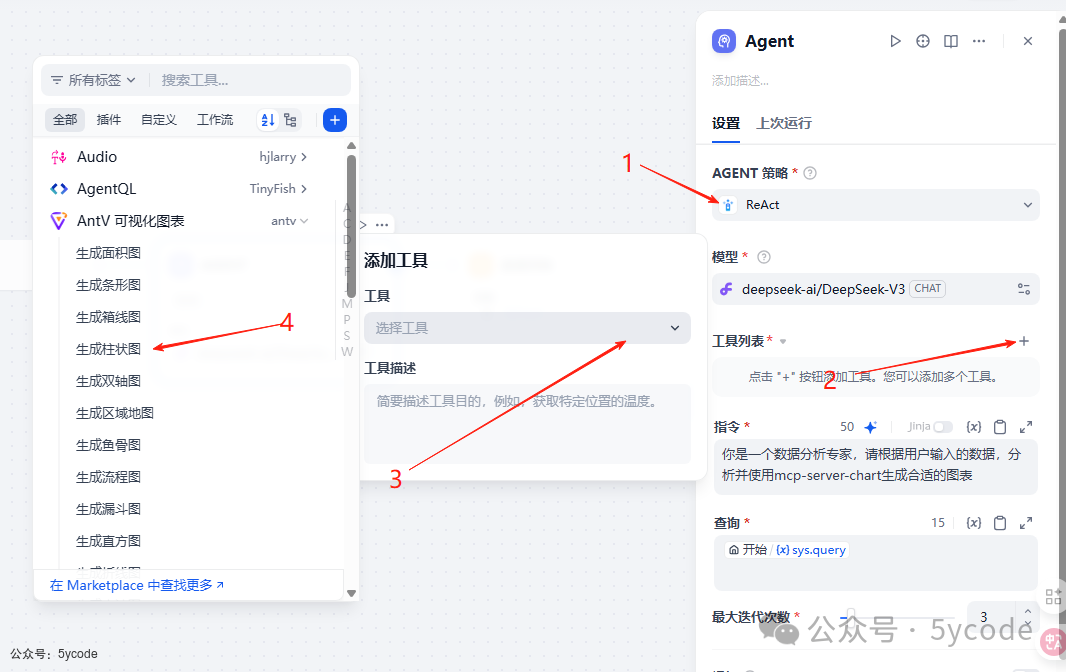1066x672 pixels.
Task: Open ellipsis menu above 添加工具 dialog
Action: 382,225
